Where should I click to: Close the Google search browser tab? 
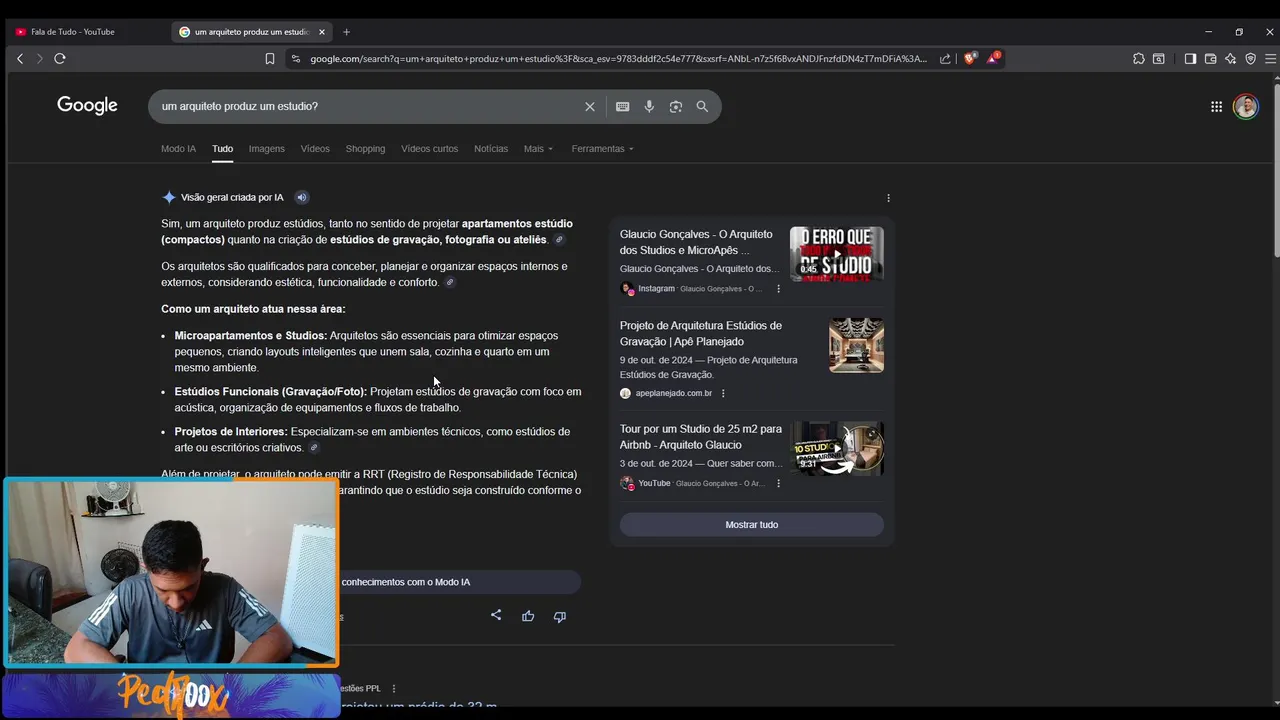322,32
